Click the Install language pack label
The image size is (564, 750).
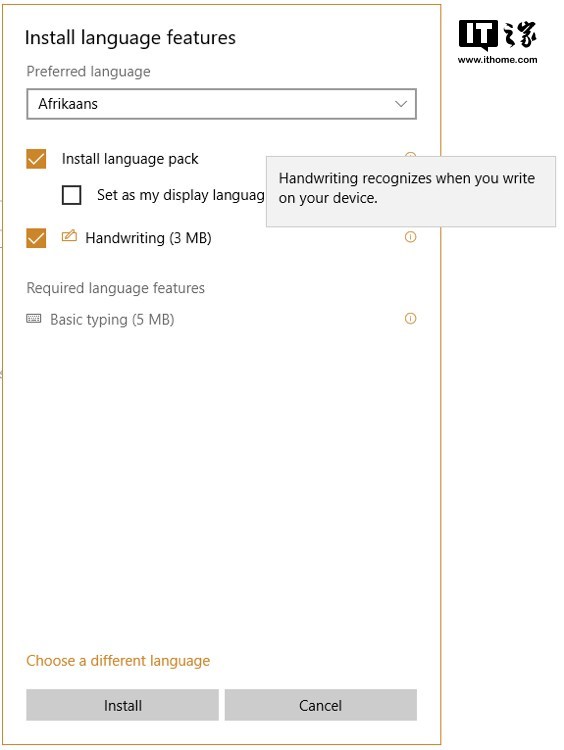(130, 159)
